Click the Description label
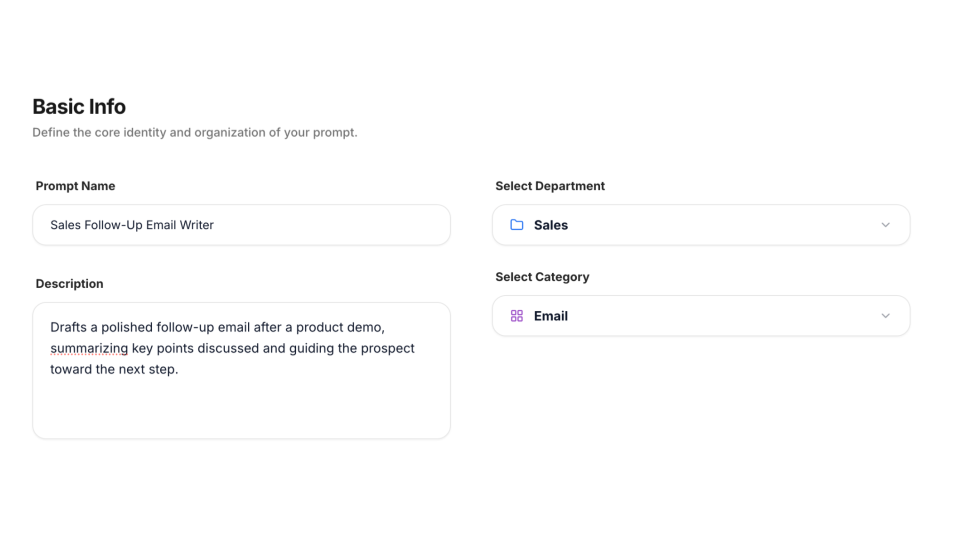The height and width of the screenshot is (540, 960). (x=69, y=284)
